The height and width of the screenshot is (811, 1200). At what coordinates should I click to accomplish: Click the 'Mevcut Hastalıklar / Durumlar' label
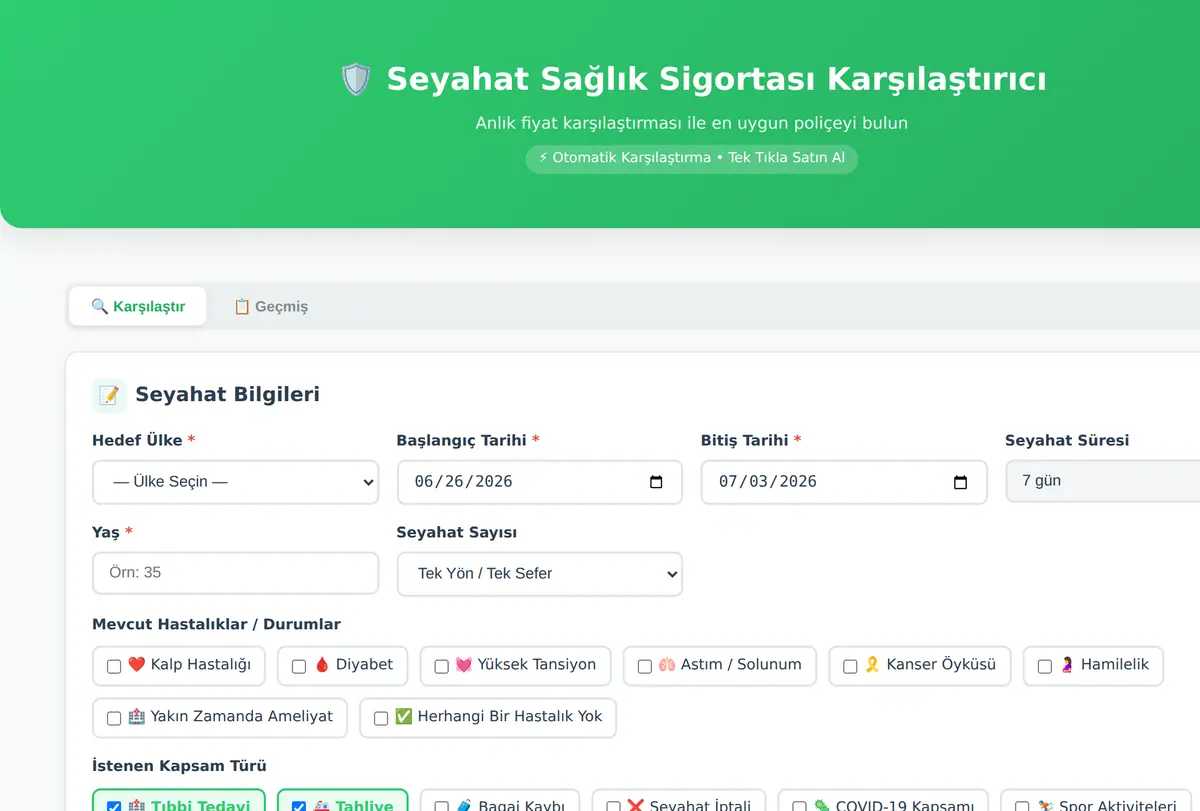[216, 625]
